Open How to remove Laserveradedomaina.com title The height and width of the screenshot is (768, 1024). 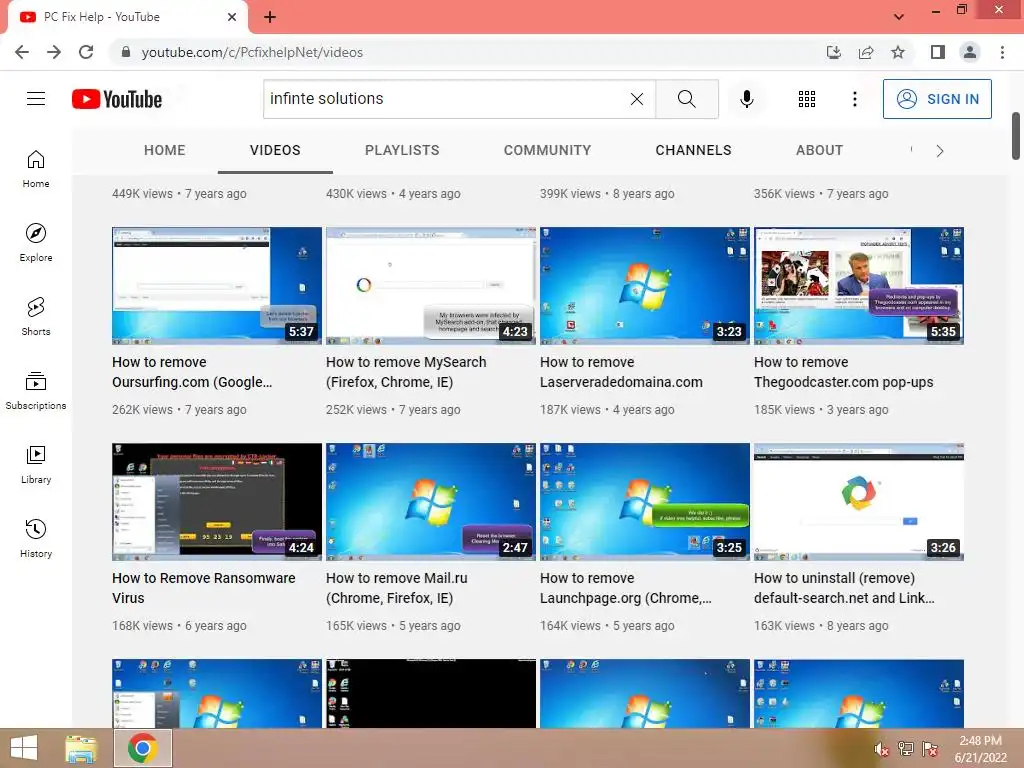click(x=621, y=372)
